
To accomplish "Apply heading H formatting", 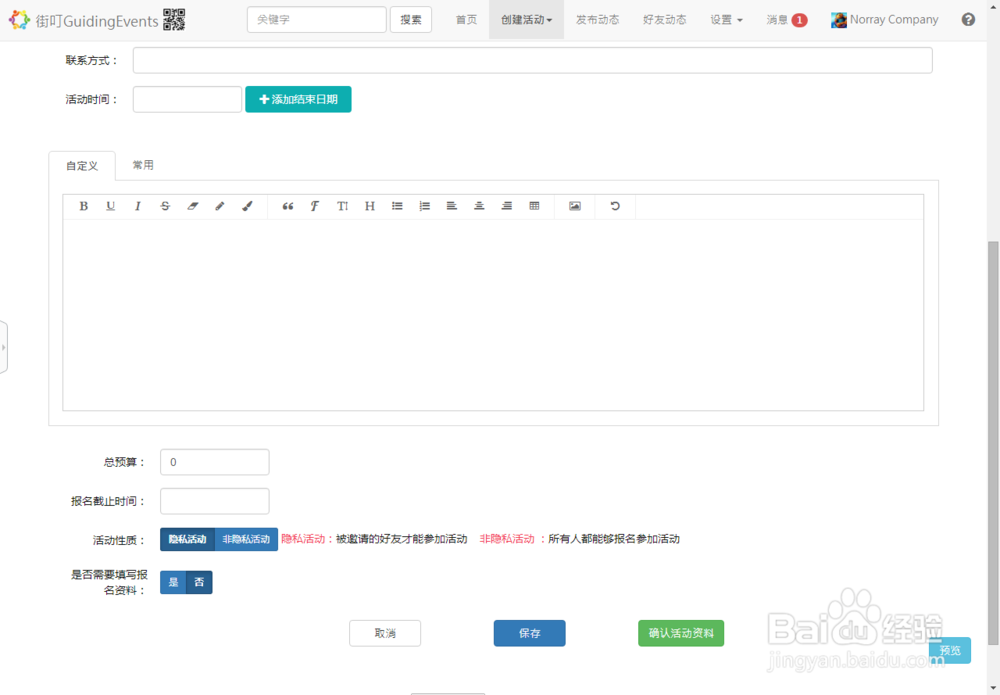I will pyautogui.click(x=369, y=206).
